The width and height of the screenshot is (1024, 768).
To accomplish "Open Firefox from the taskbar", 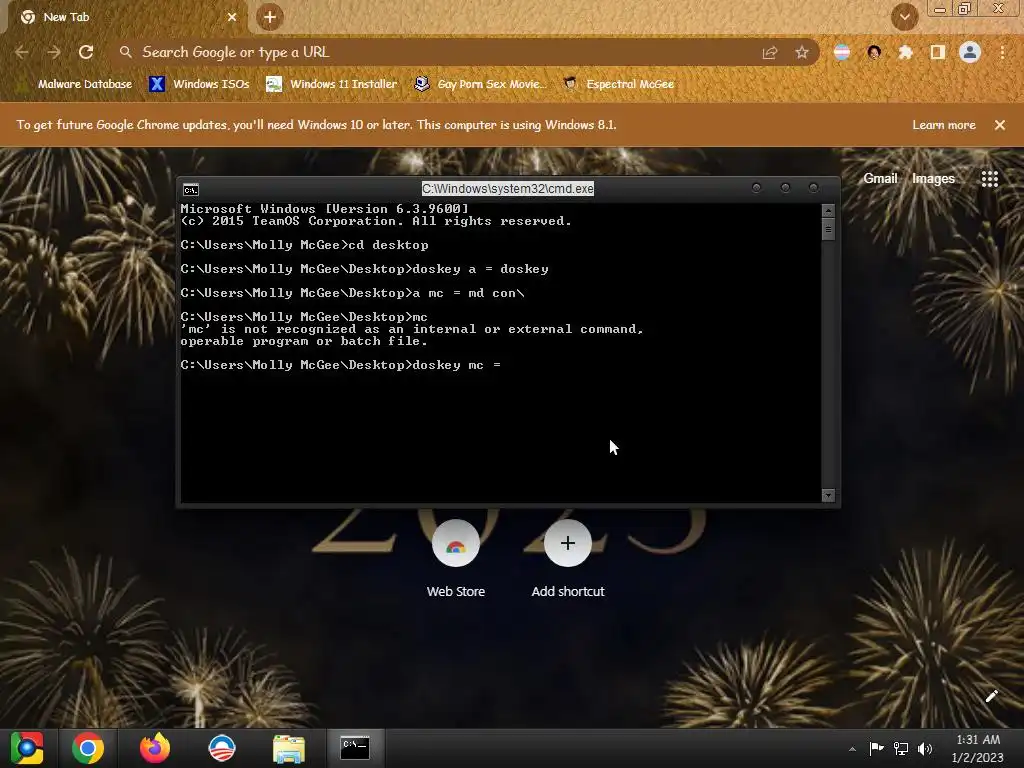I will [155, 748].
